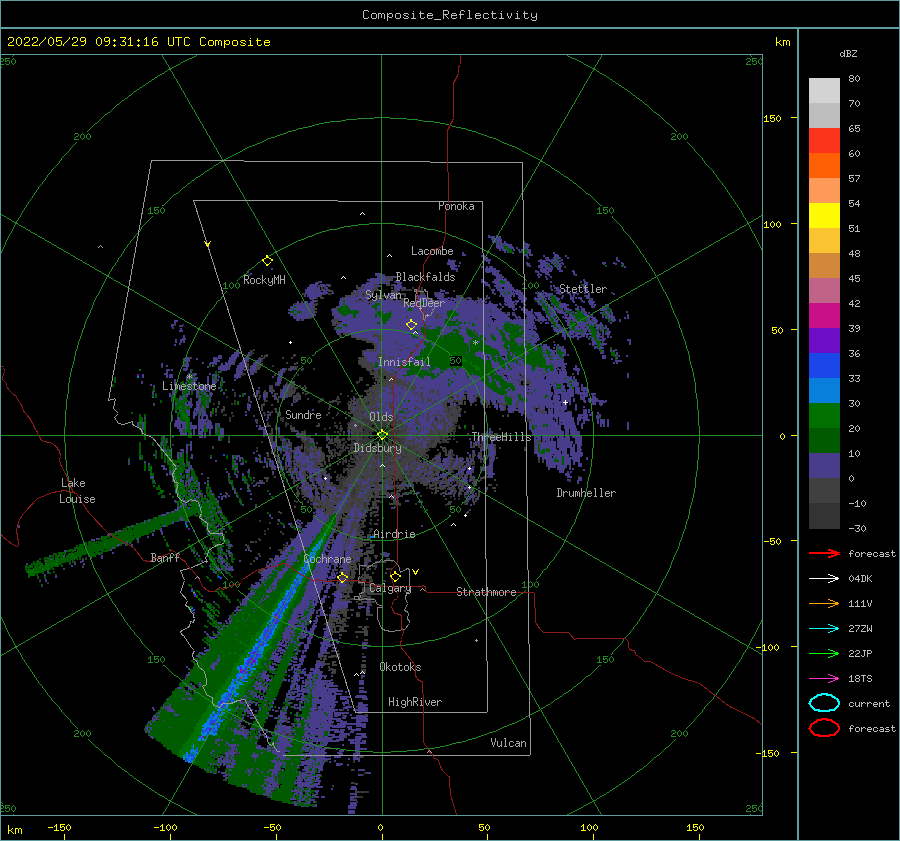900x841 pixels.
Task: Click the Banff label
Action: coord(165,557)
